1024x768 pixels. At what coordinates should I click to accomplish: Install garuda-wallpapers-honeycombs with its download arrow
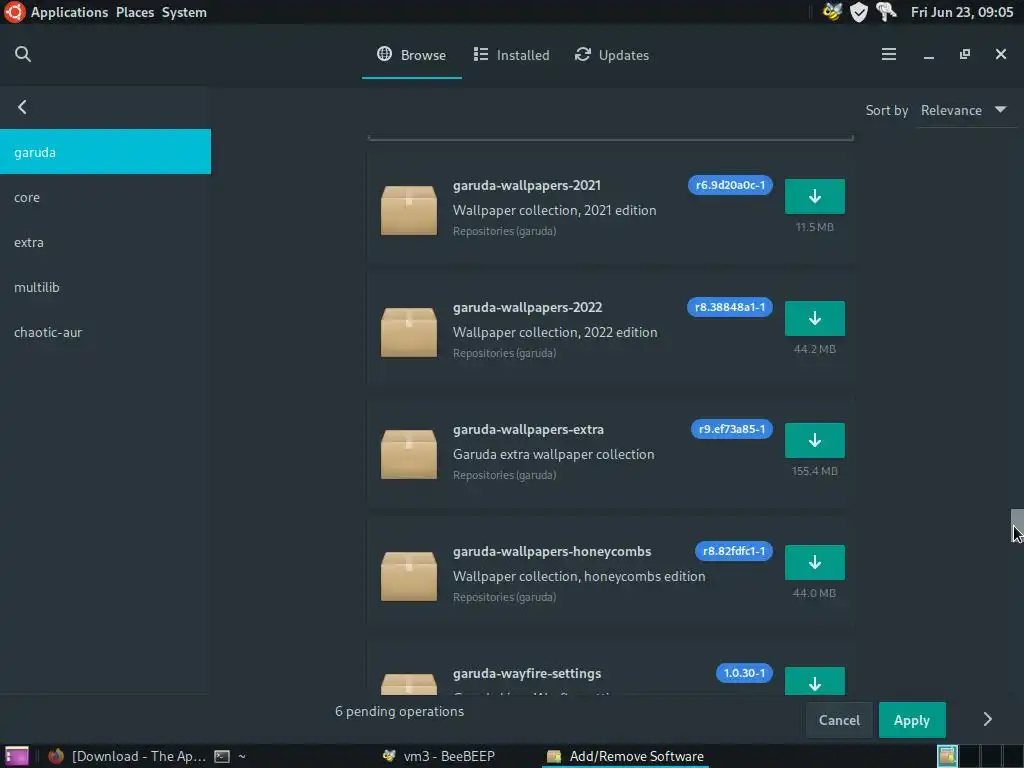click(814, 562)
